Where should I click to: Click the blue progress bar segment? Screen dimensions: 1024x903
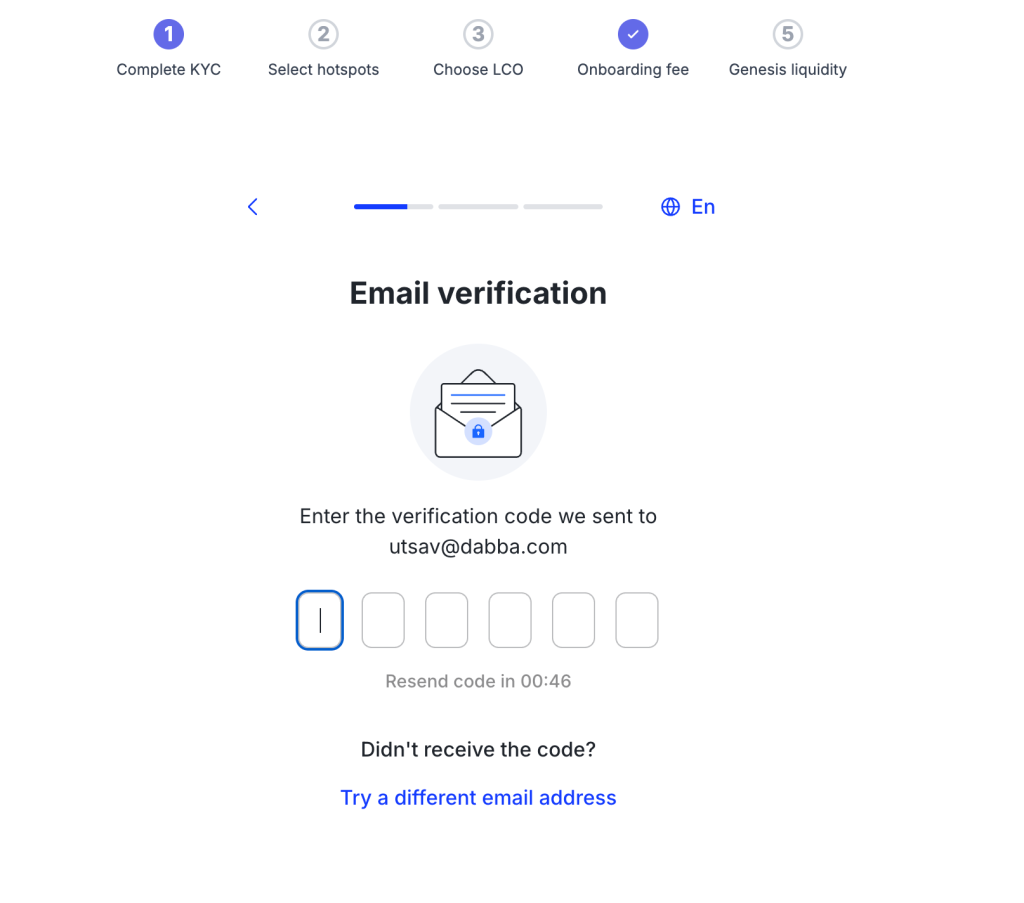(381, 206)
